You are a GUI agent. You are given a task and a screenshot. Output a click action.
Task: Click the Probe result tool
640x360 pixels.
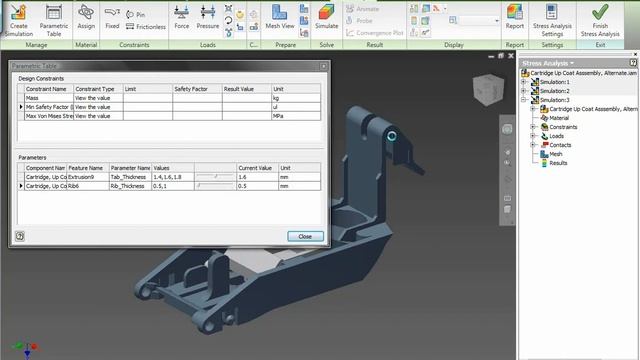point(359,20)
